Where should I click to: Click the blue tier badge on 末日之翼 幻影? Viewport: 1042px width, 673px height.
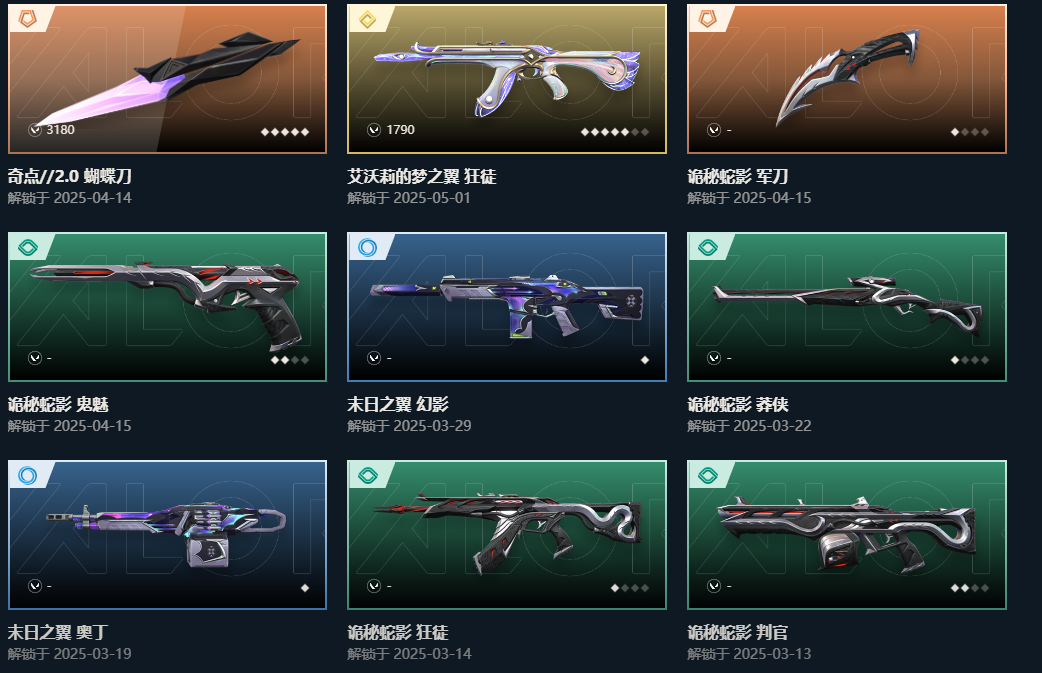tap(367, 248)
